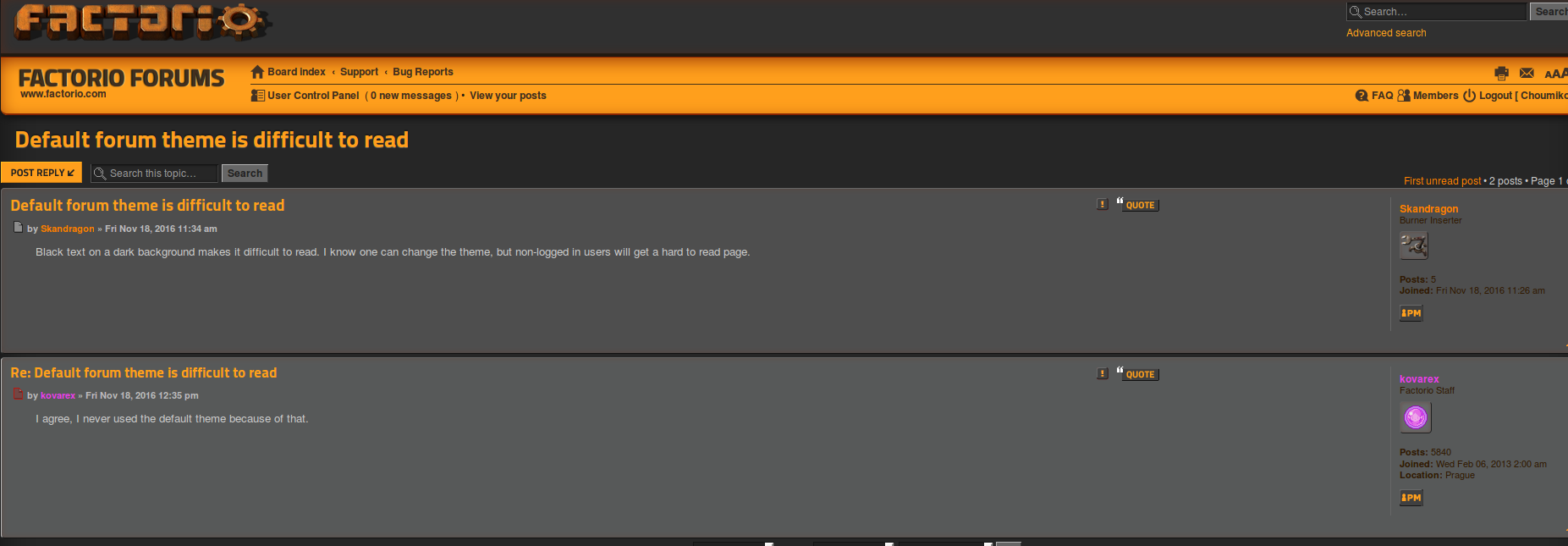Open kovarex link in post byline
The width and height of the screenshot is (1568, 546).
pyautogui.click(x=58, y=395)
